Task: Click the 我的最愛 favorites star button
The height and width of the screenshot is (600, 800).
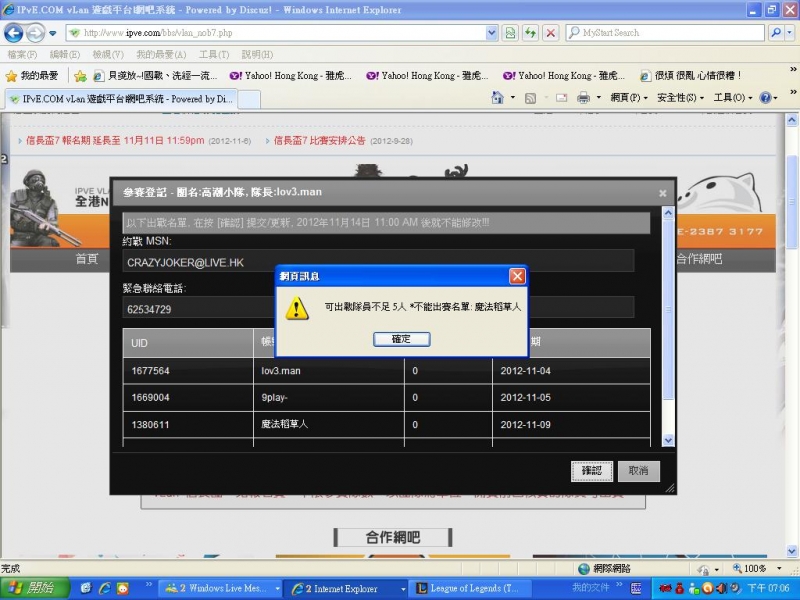Action: point(32,76)
